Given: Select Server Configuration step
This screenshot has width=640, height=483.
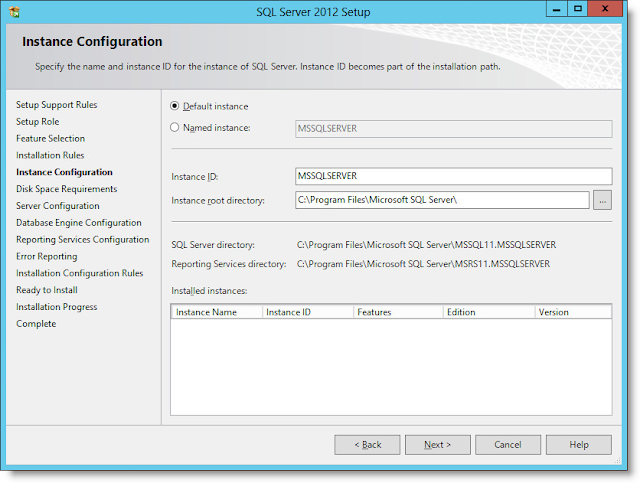Looking at the screenshot, I should tap(58, 206).
